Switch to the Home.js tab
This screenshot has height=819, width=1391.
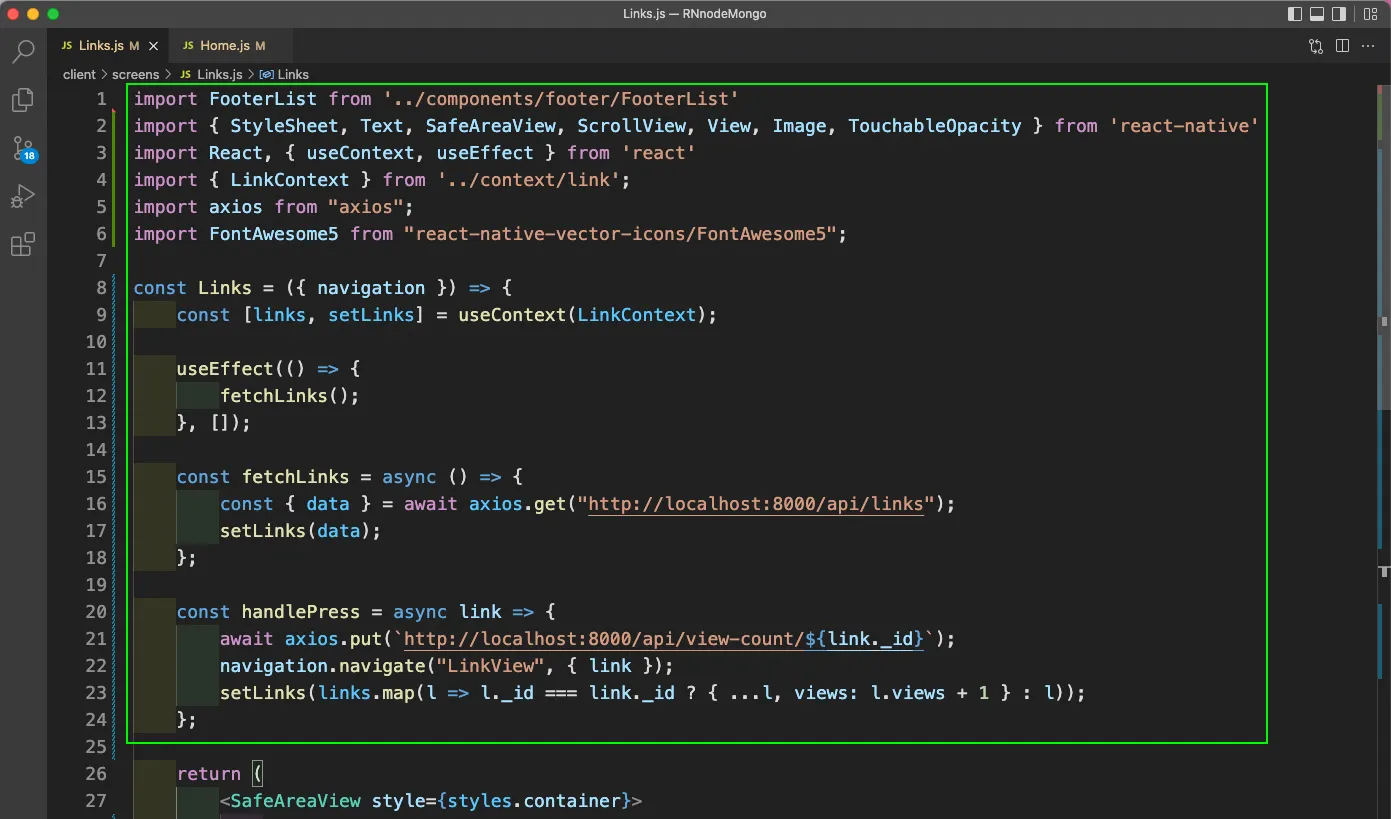pyautogui.click(x=232, y=46)
